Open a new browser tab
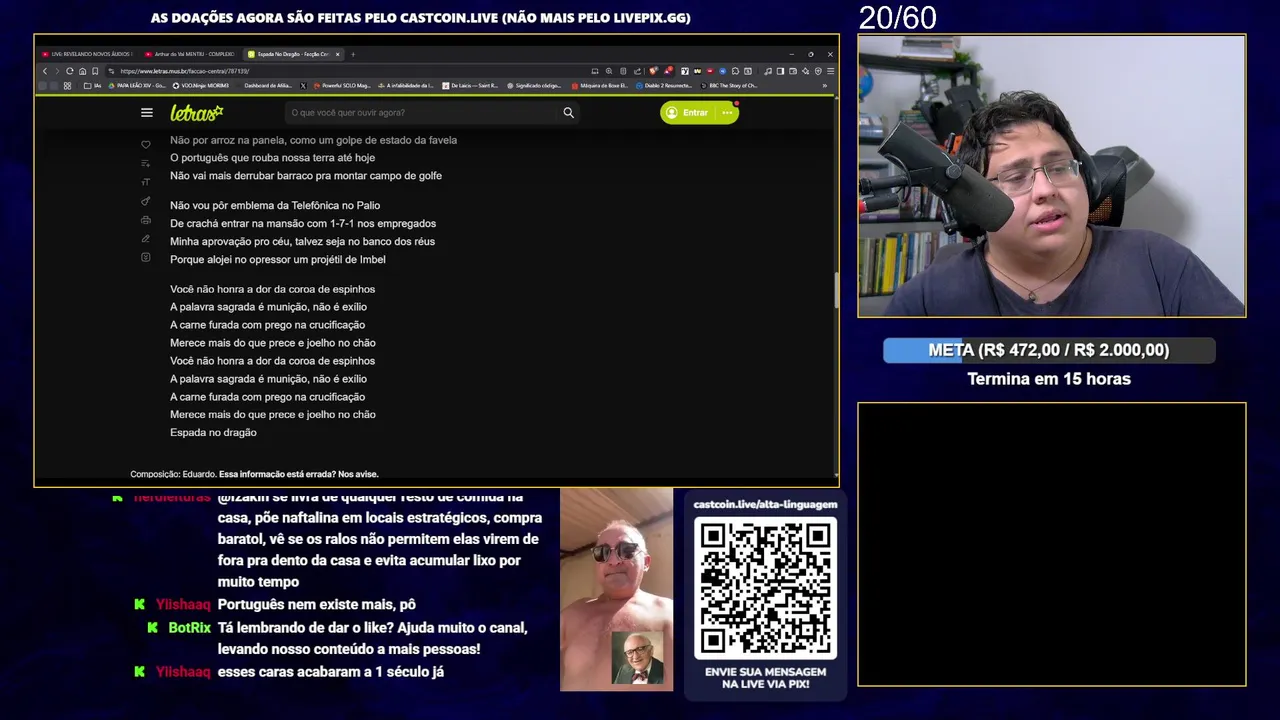The width and height of the screenshot is (1280, 720). pyautogui.click(x=352, y=54)
